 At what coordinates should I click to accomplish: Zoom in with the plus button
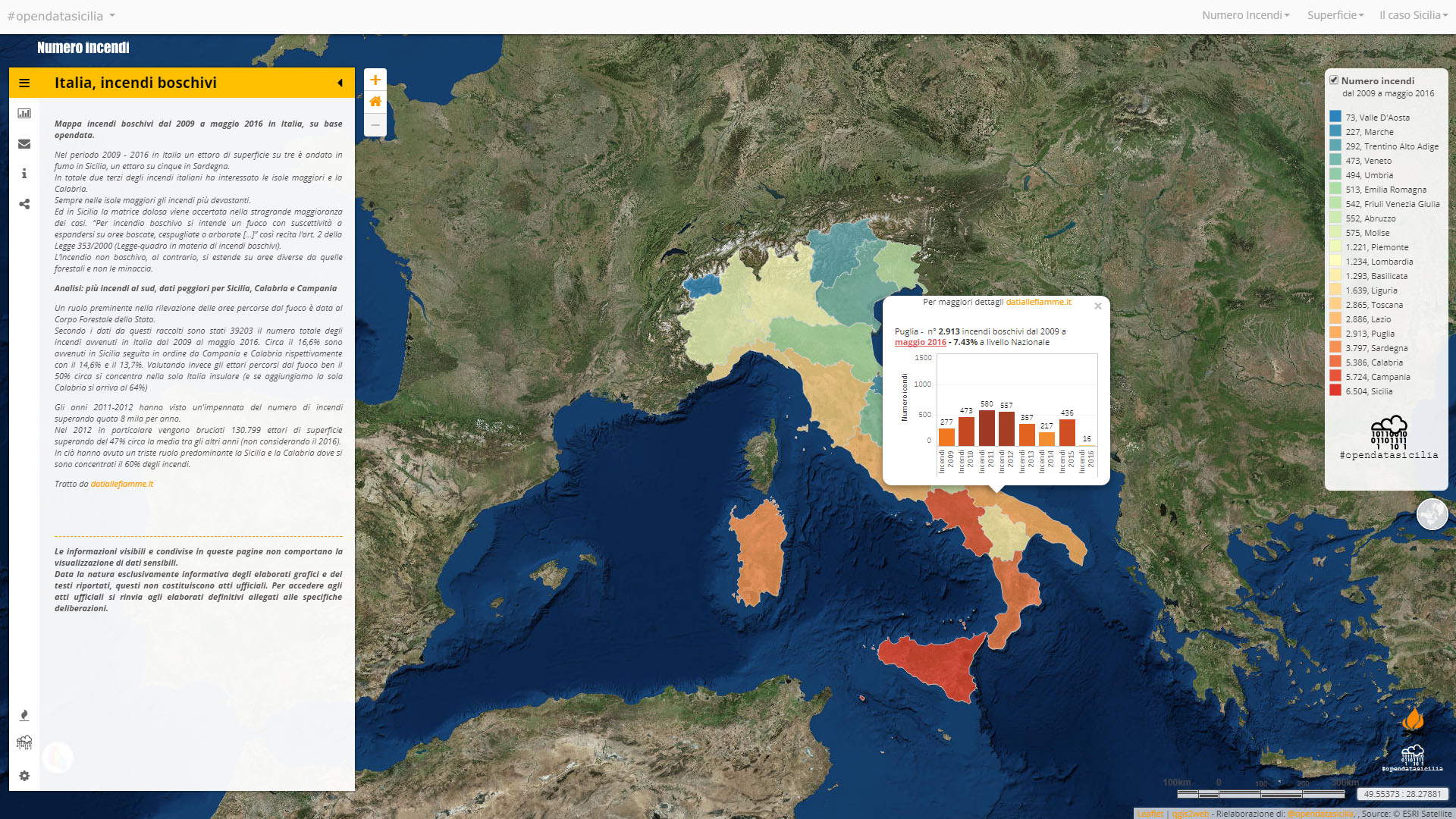click(375, 80)
